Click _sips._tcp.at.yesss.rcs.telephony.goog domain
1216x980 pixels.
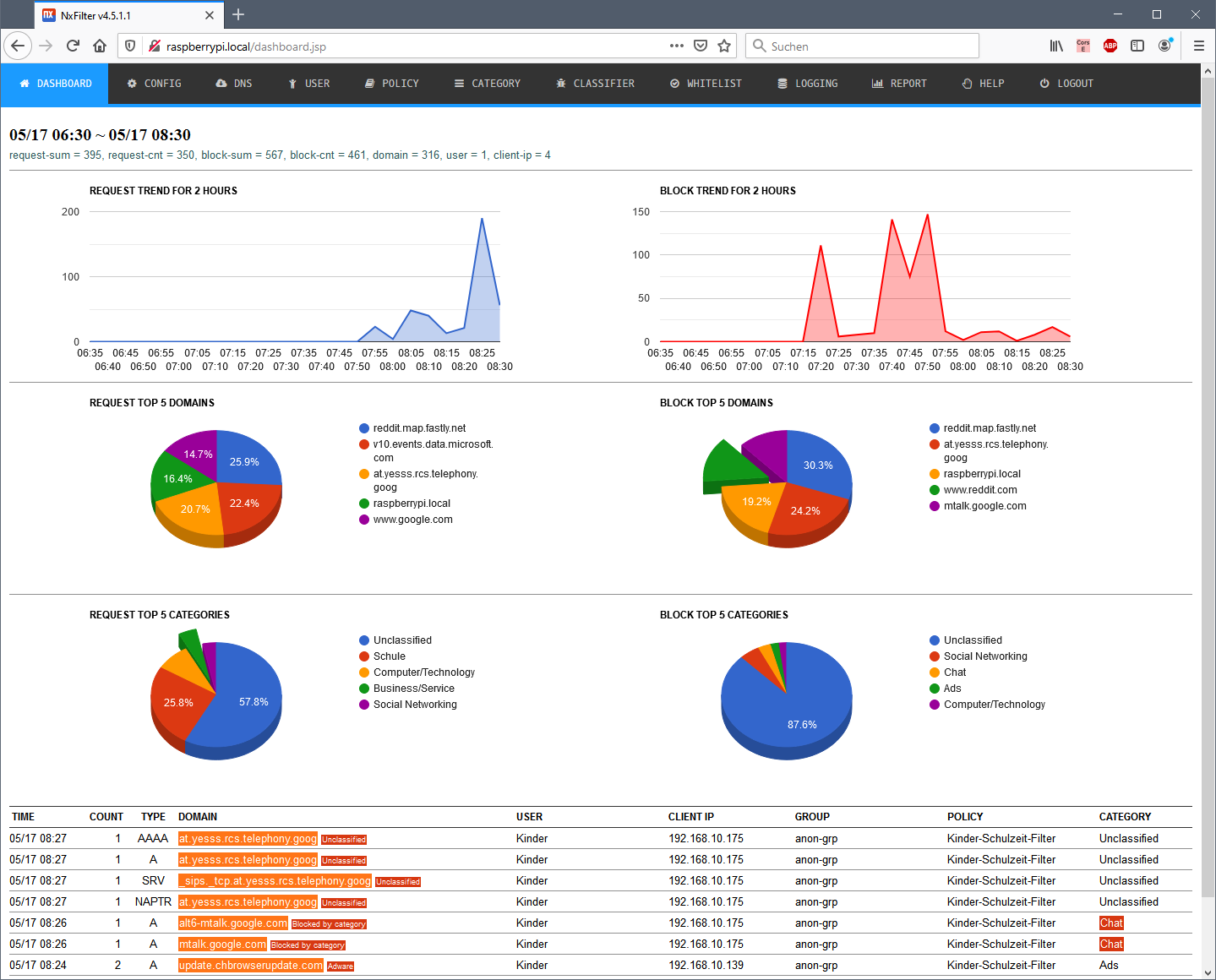[x=275, y=881]
